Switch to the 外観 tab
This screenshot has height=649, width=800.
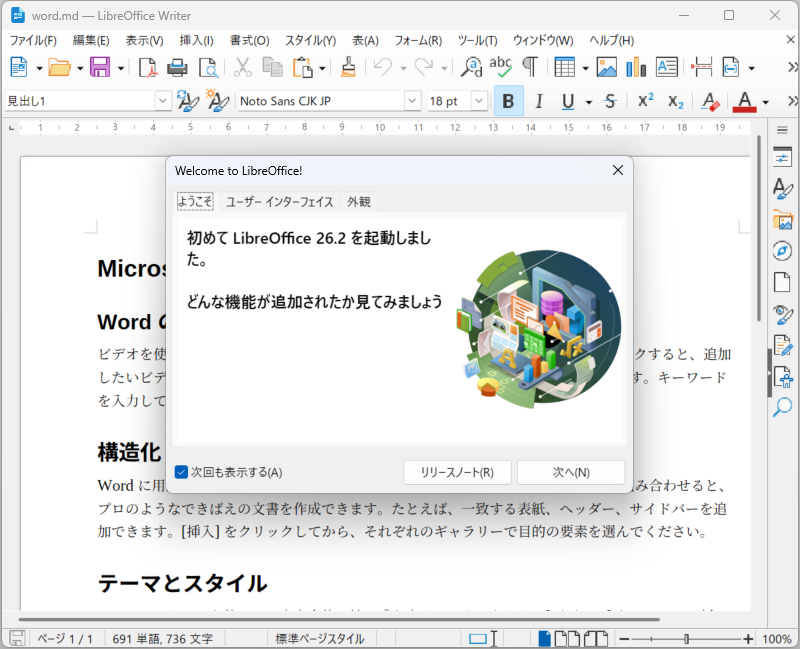point(359,201)
